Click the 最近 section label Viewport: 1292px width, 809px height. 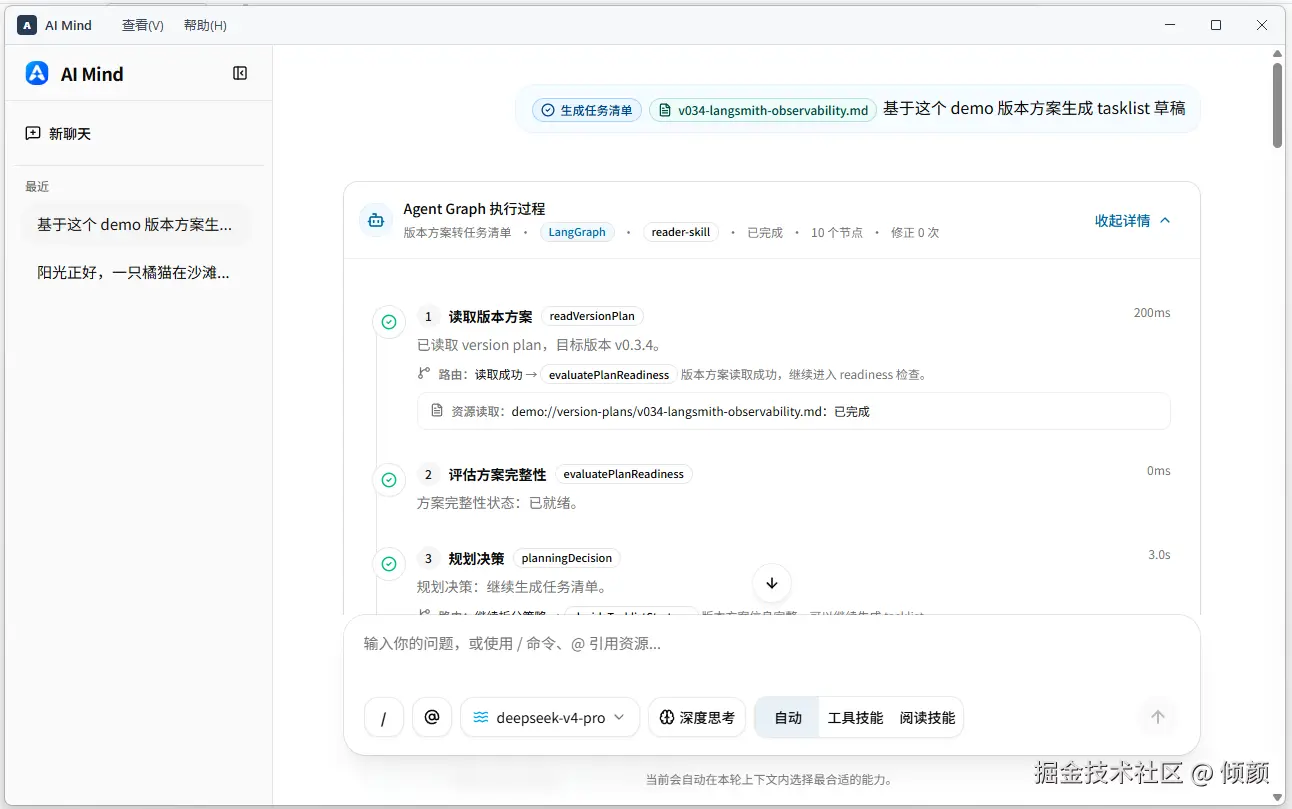[x=37, y=187]
